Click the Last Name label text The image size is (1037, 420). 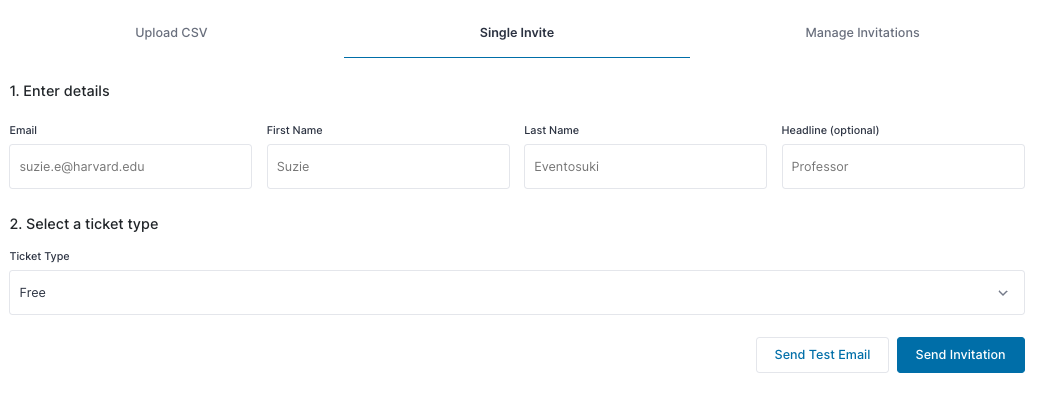[552, 130]
